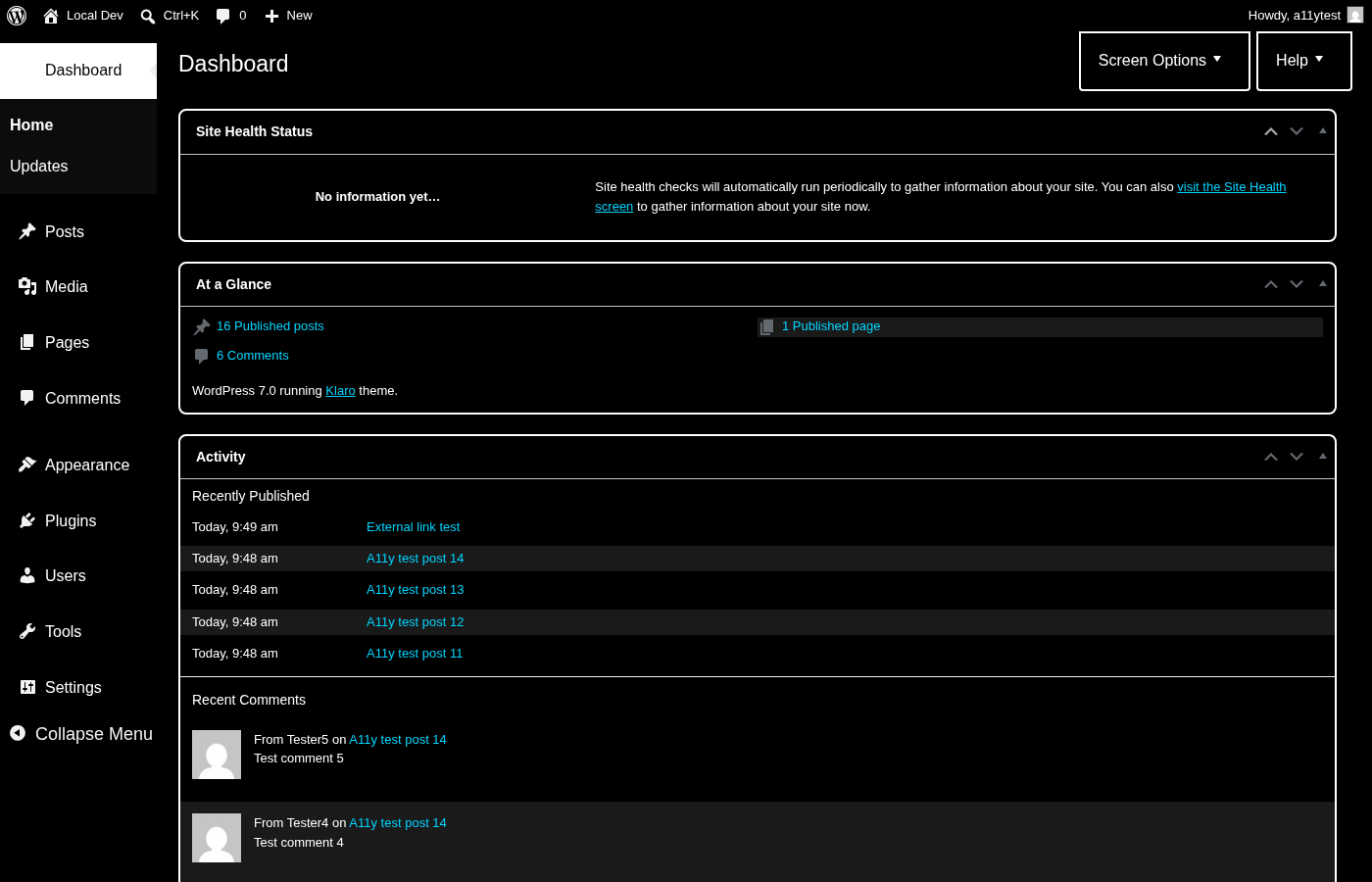Go to Home submenu item
This screenshot has width=1372, height=882.
[x=31, y=124]
